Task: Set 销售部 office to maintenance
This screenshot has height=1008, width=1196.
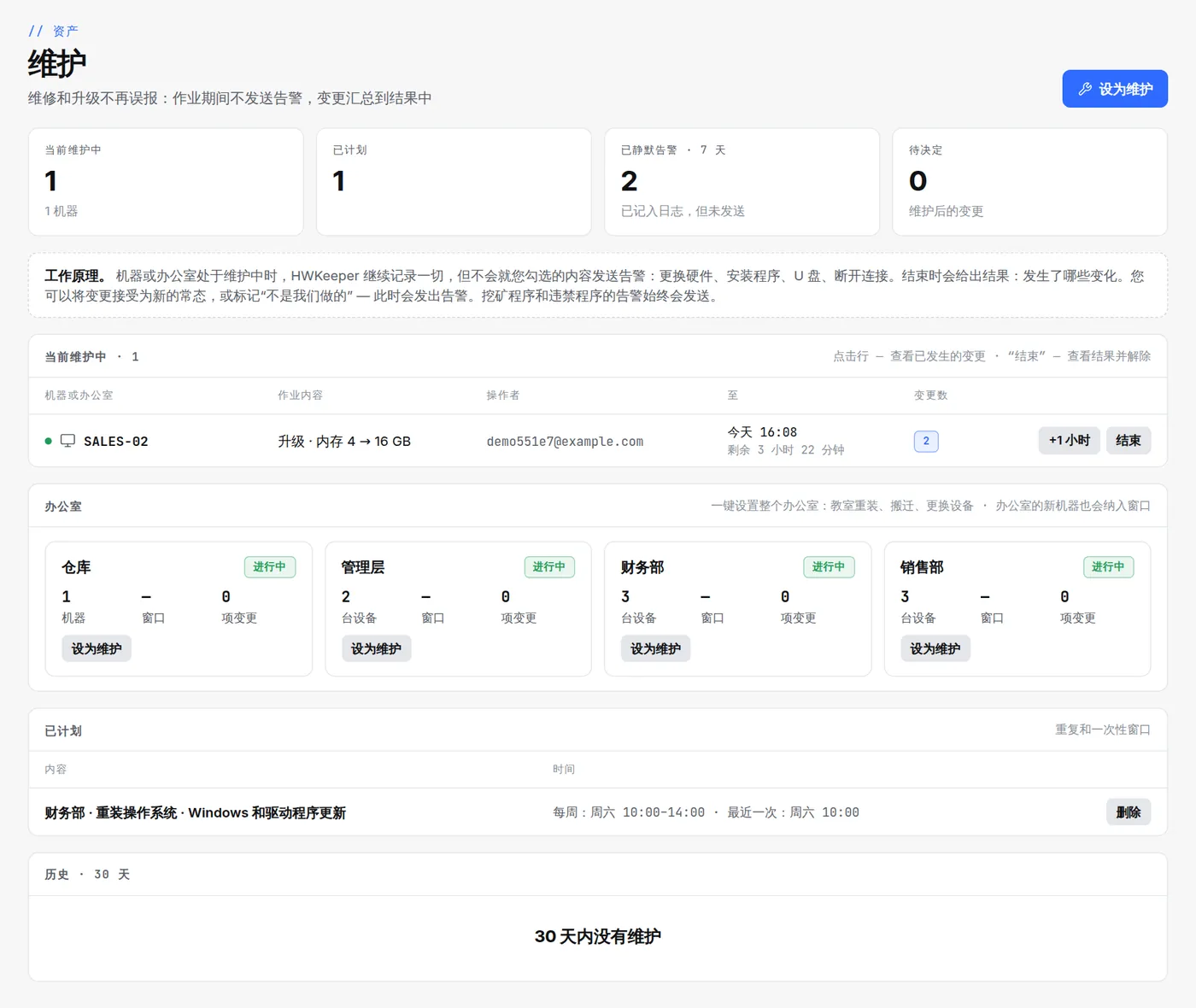Action: click(935, 648)
